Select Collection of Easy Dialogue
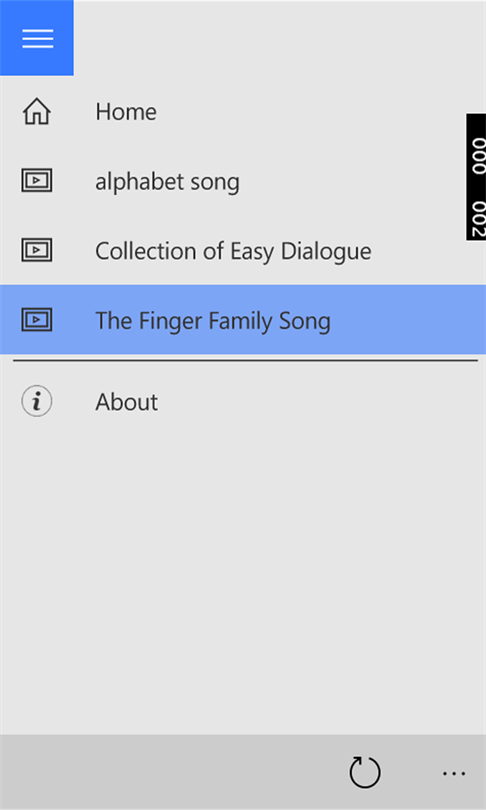This screenshot has width=486, height=810. click(233, 252)
